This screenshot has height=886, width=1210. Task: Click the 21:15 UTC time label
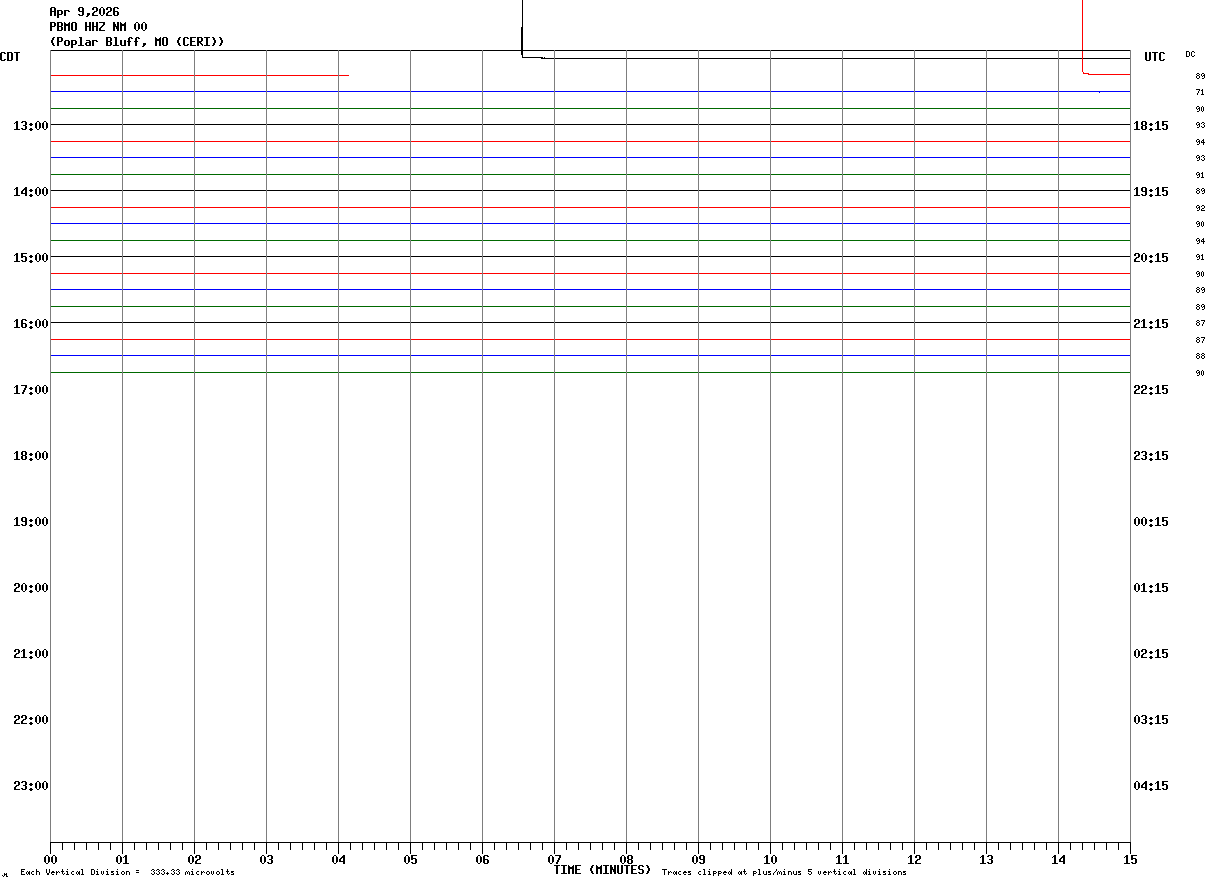1151,323
